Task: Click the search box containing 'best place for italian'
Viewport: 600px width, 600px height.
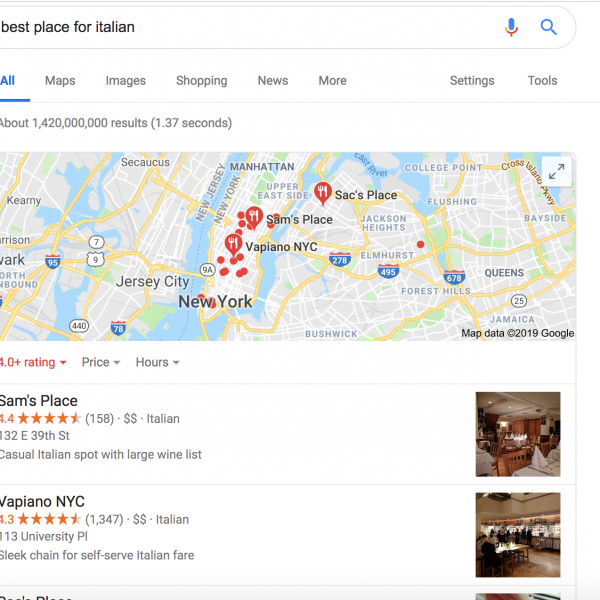Action: pyautogui.click(x=249, y=27)
